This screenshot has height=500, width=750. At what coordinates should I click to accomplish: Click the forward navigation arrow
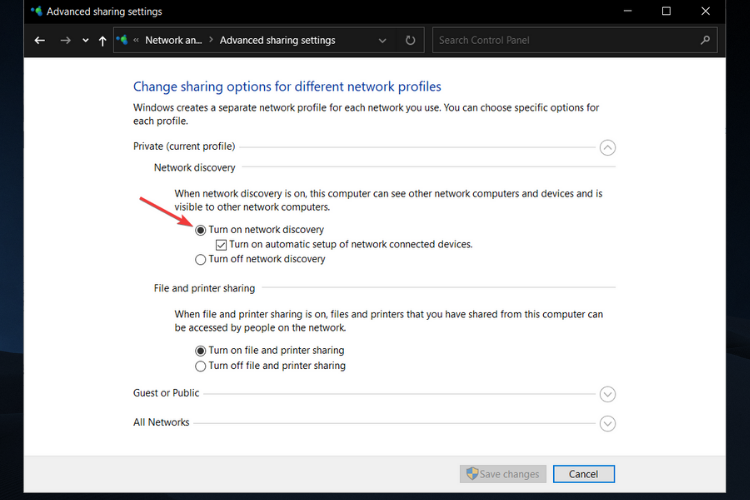[66, 41]
